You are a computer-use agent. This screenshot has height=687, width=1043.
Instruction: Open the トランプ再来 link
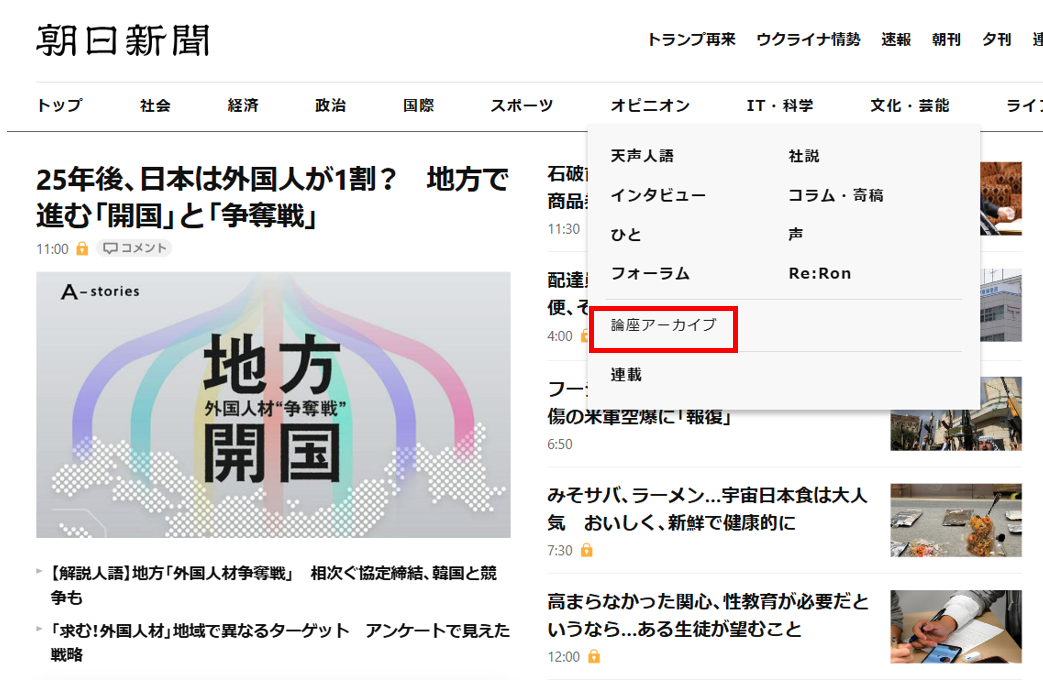691,40
